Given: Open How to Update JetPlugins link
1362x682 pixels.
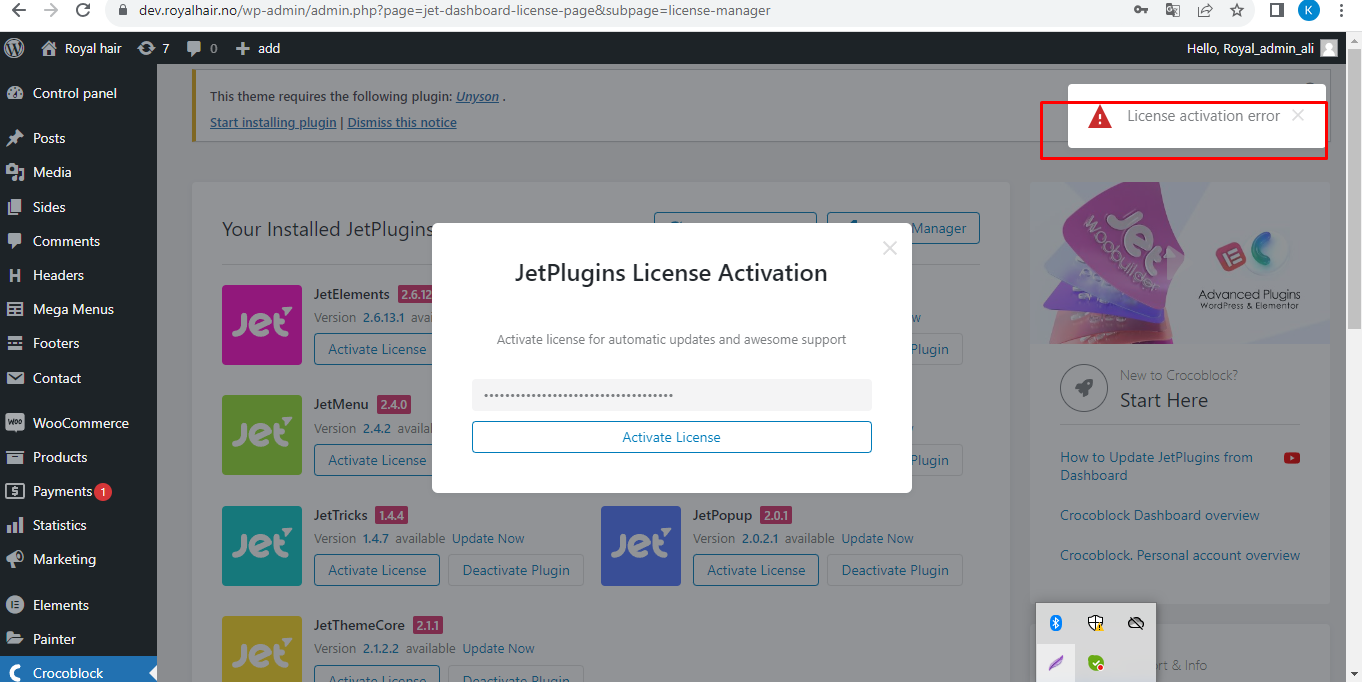Looking at the screenshot, I should [x=1156, y=466].
